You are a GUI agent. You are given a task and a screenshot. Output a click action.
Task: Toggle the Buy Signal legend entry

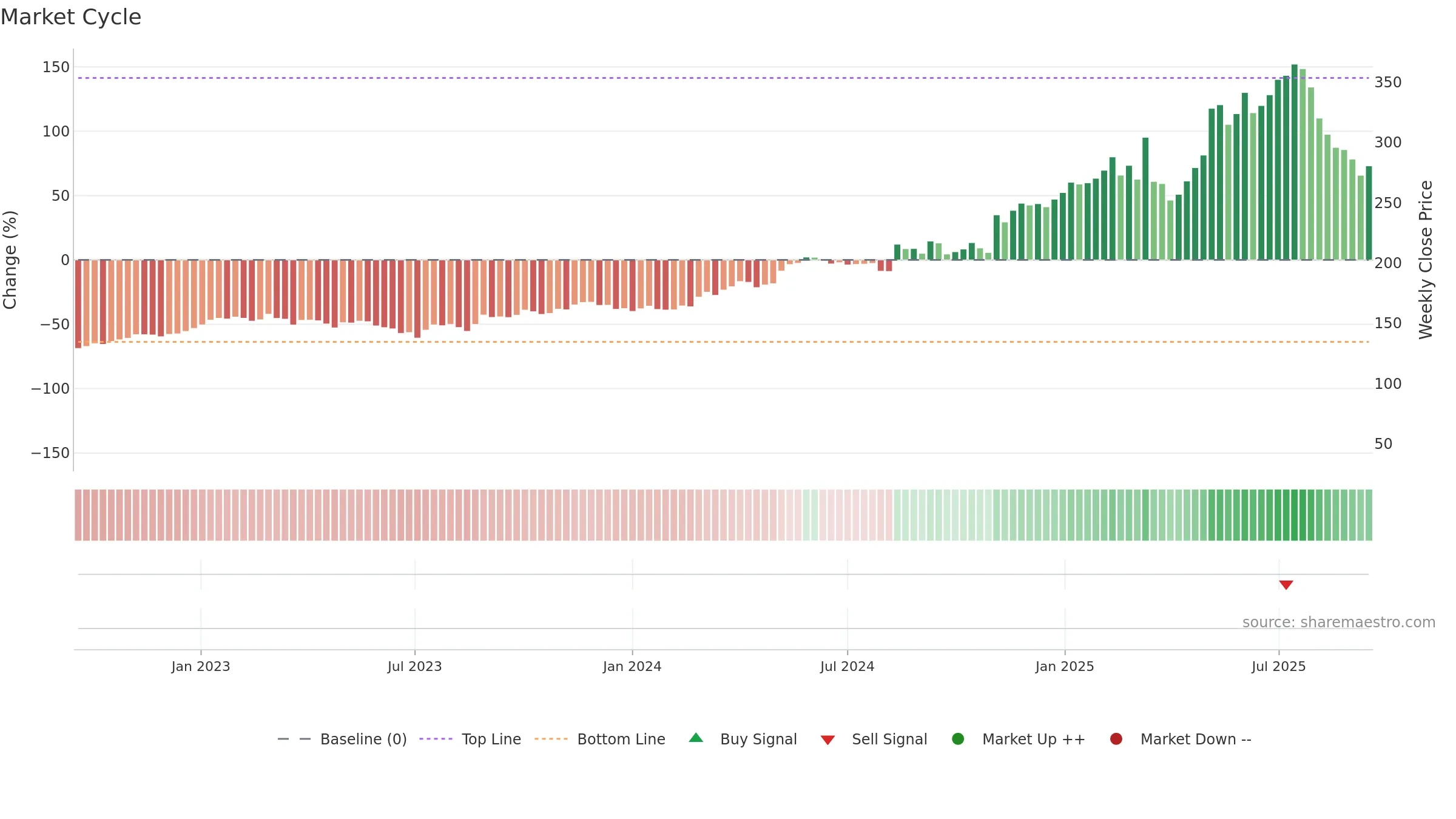(x=743, y=739)
